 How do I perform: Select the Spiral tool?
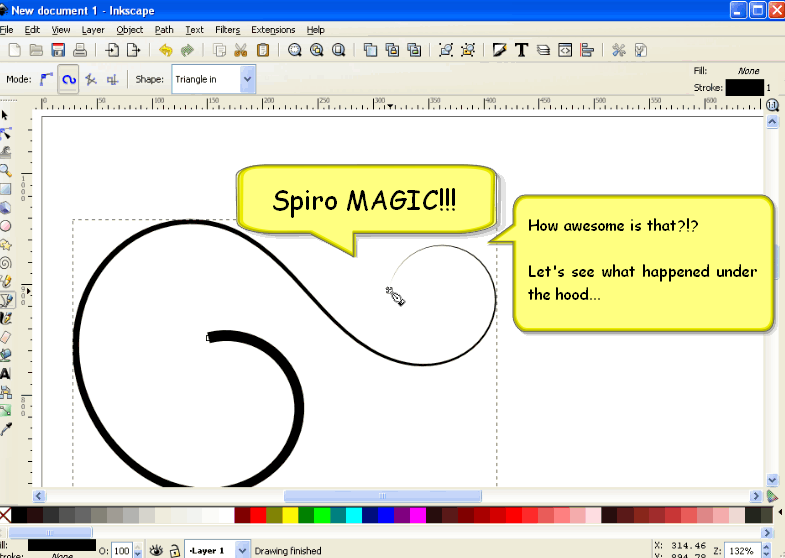(5, 263)
